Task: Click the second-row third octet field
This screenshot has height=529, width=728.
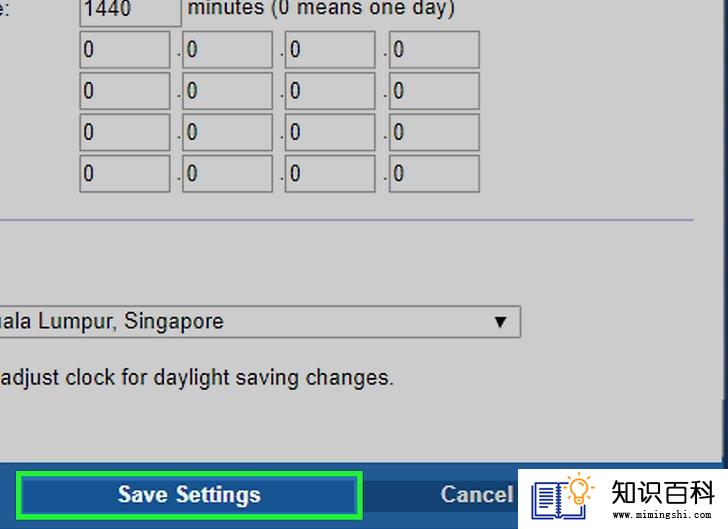Action: (x=330, y=91)
